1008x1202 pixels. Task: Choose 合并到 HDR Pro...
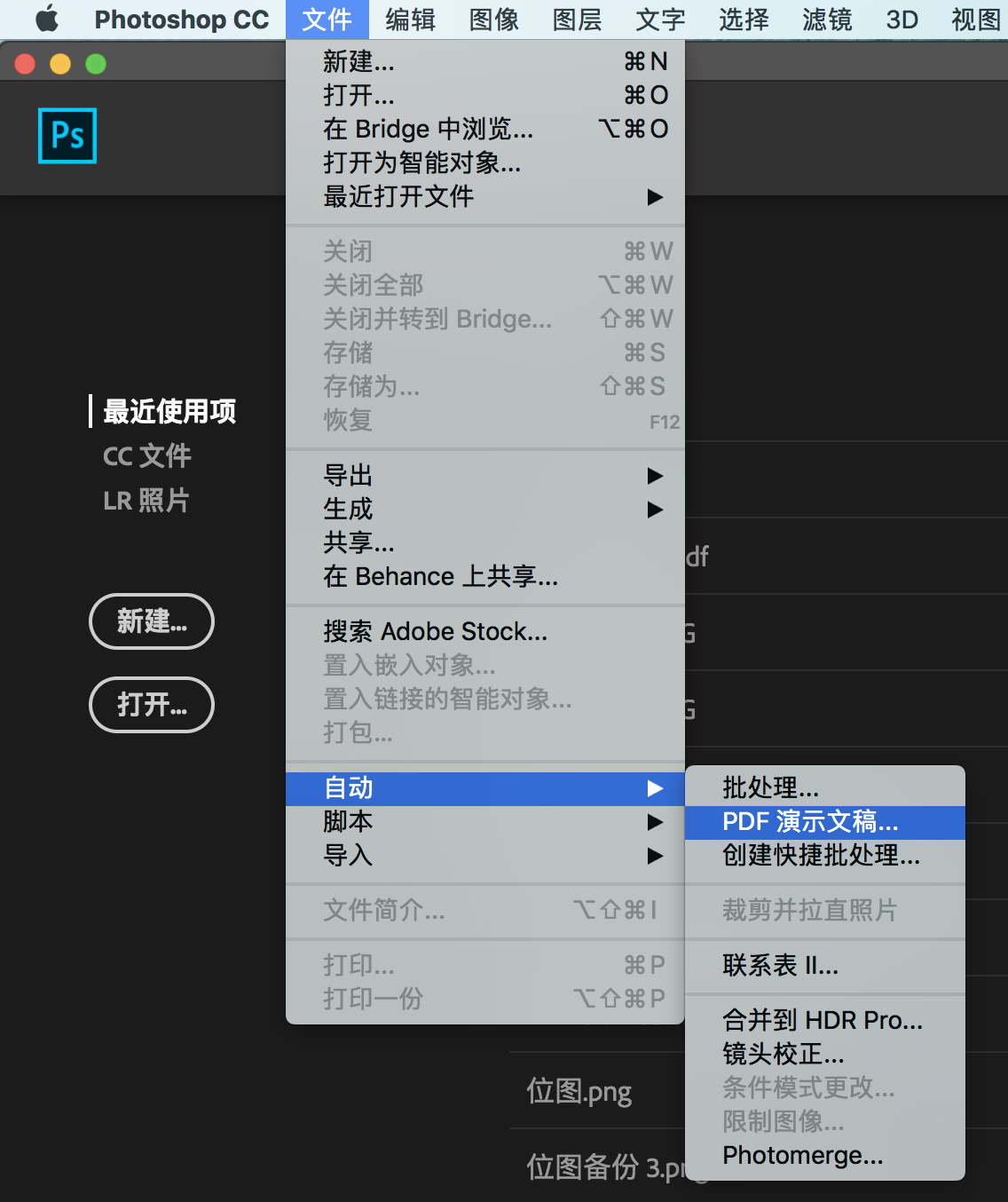coord(825,1021)
